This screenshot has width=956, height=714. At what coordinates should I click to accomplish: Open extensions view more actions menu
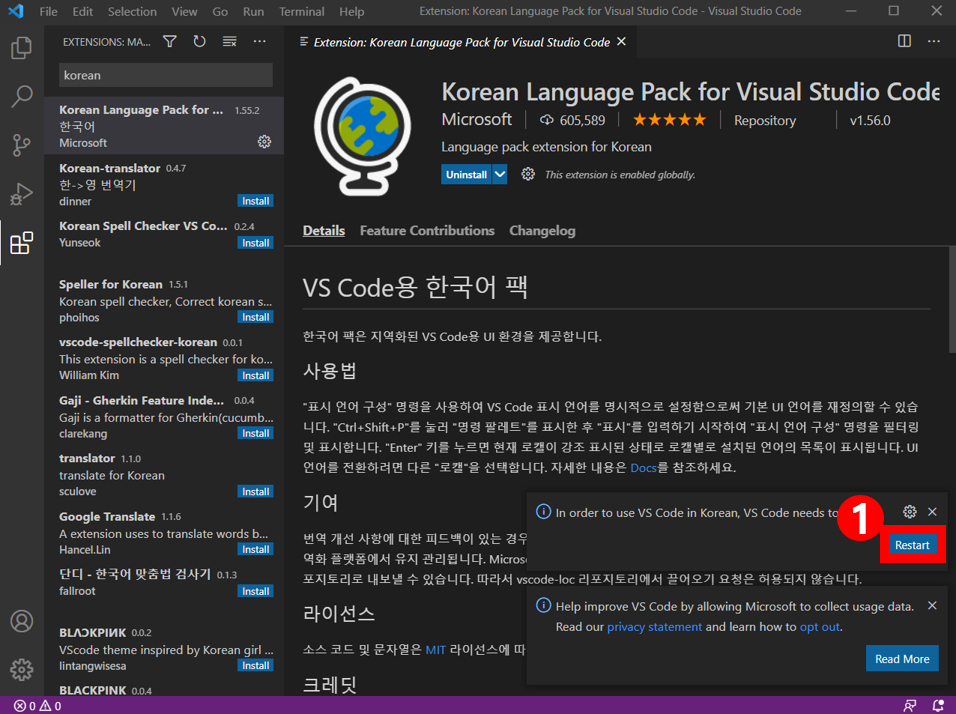(259, 41)
